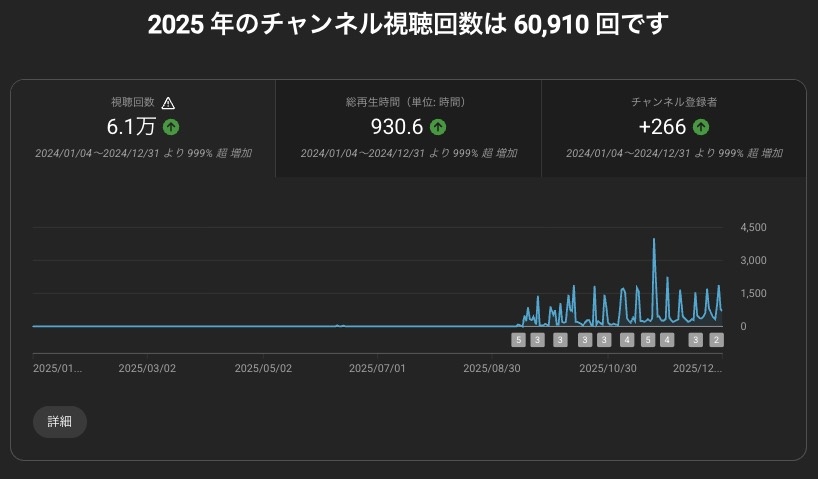Open the rightmost marker labeled 4
This screenshot has height=479, width=818.
click(667, 340)
